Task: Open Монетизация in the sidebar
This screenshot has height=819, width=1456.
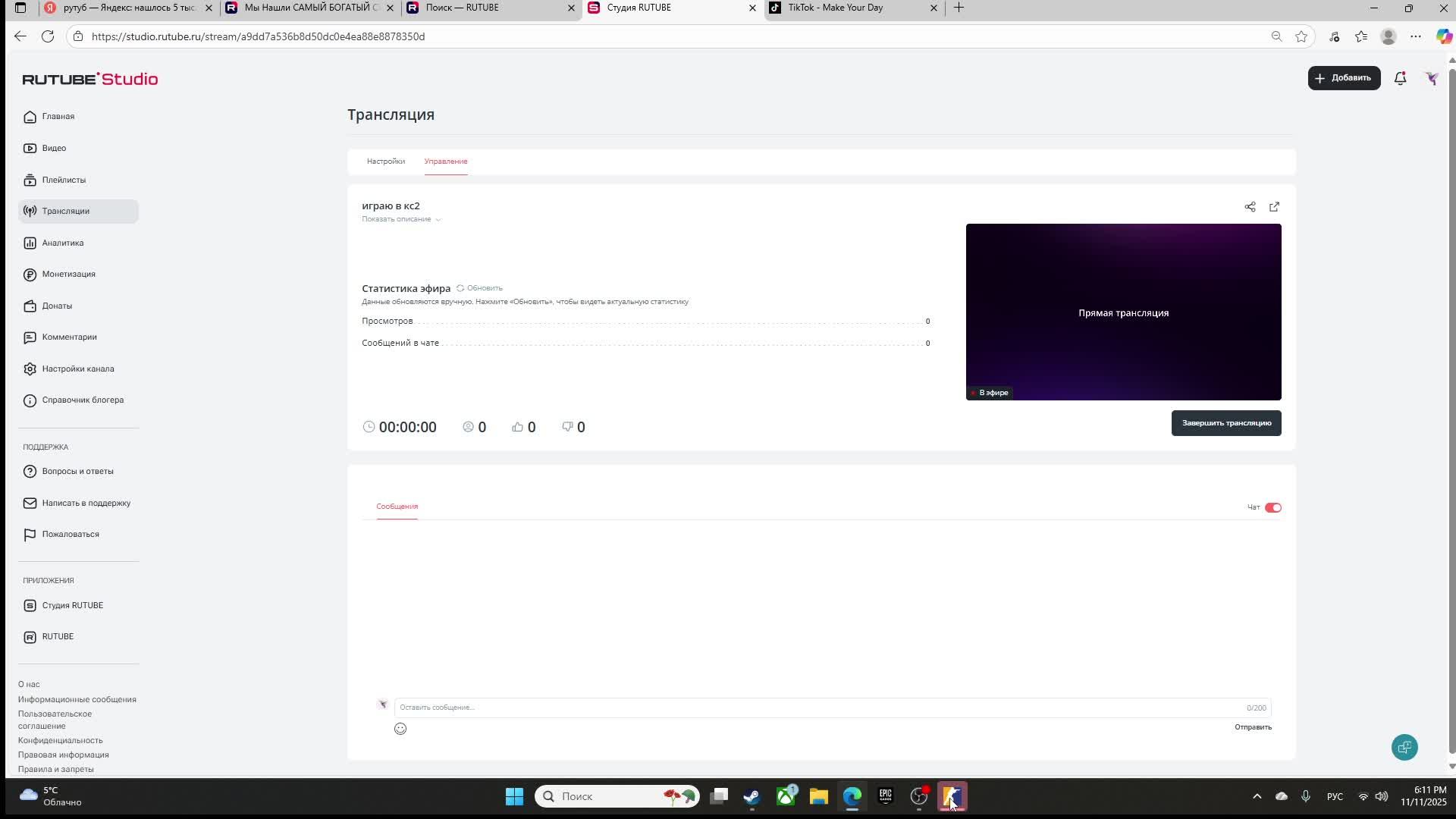Action: coord(68,274)
